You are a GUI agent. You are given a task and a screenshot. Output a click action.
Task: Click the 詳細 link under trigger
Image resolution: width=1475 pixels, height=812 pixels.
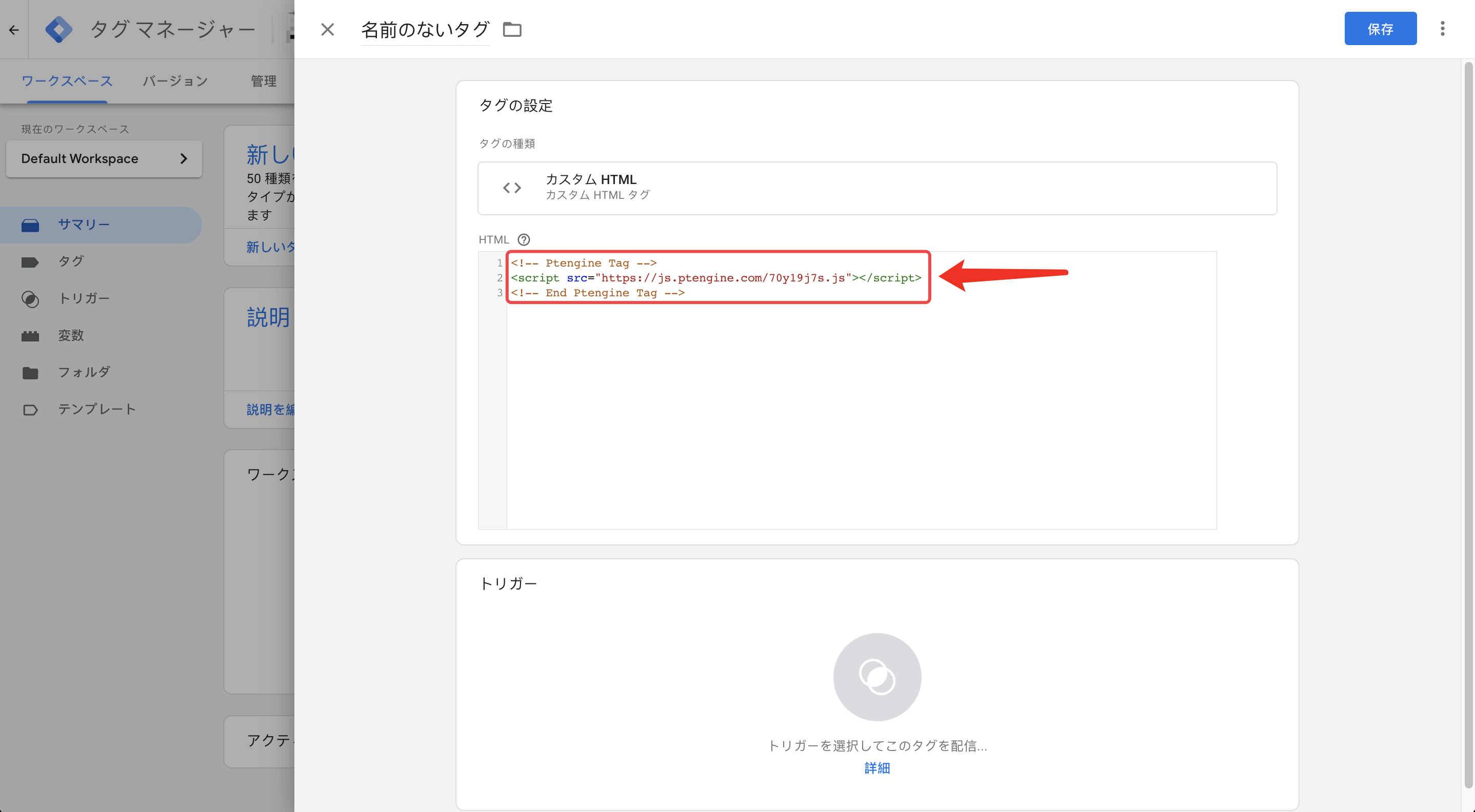click(x=876, y=767)
